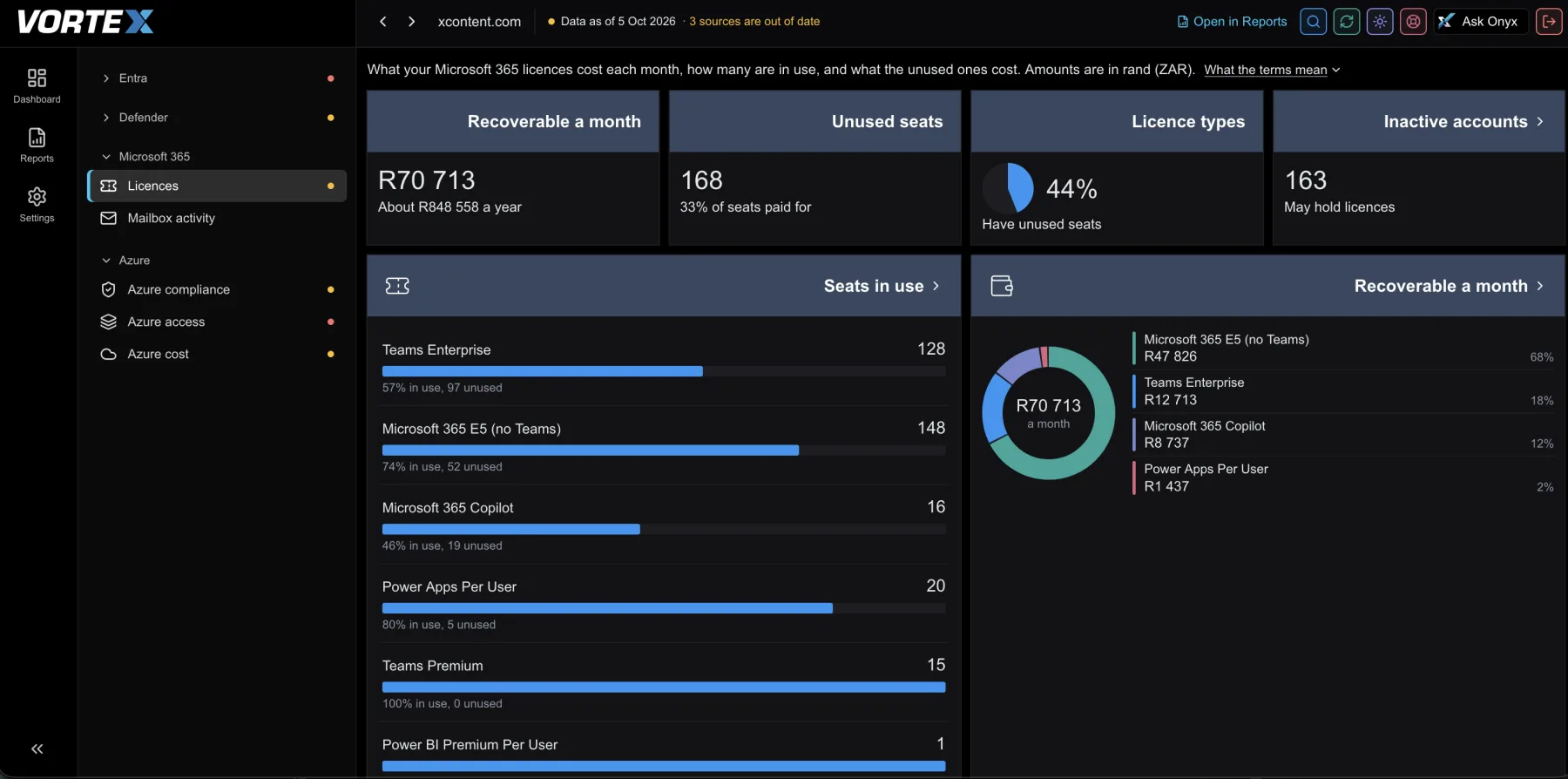1568x779 pixels.
Task: Toggle the light theme sun icon
Action: click(1380, 22)
